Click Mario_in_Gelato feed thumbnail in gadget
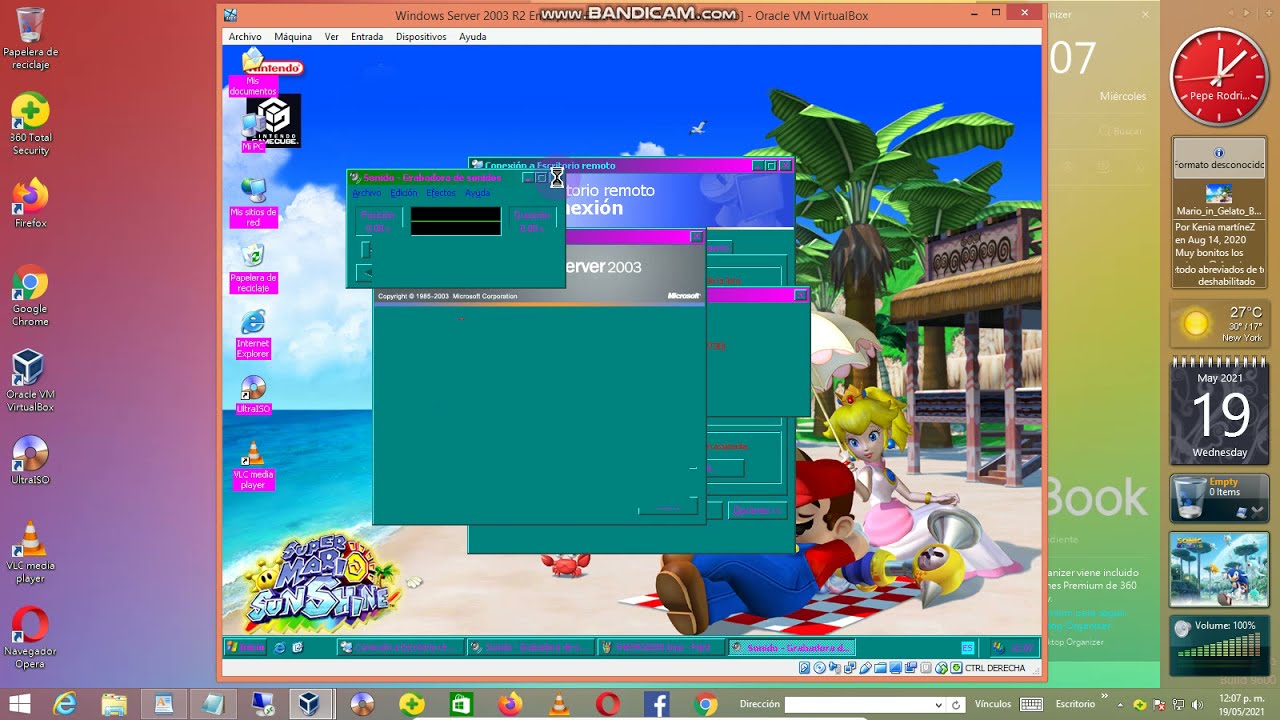 [1219, 193]
